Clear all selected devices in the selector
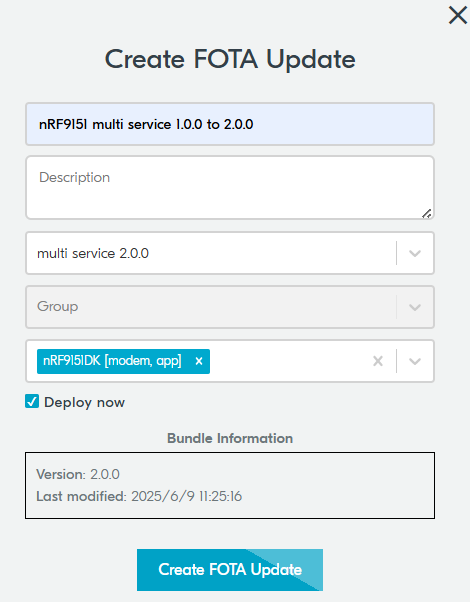Viewport: 470px width, 602px height. [x=378, y=361]
